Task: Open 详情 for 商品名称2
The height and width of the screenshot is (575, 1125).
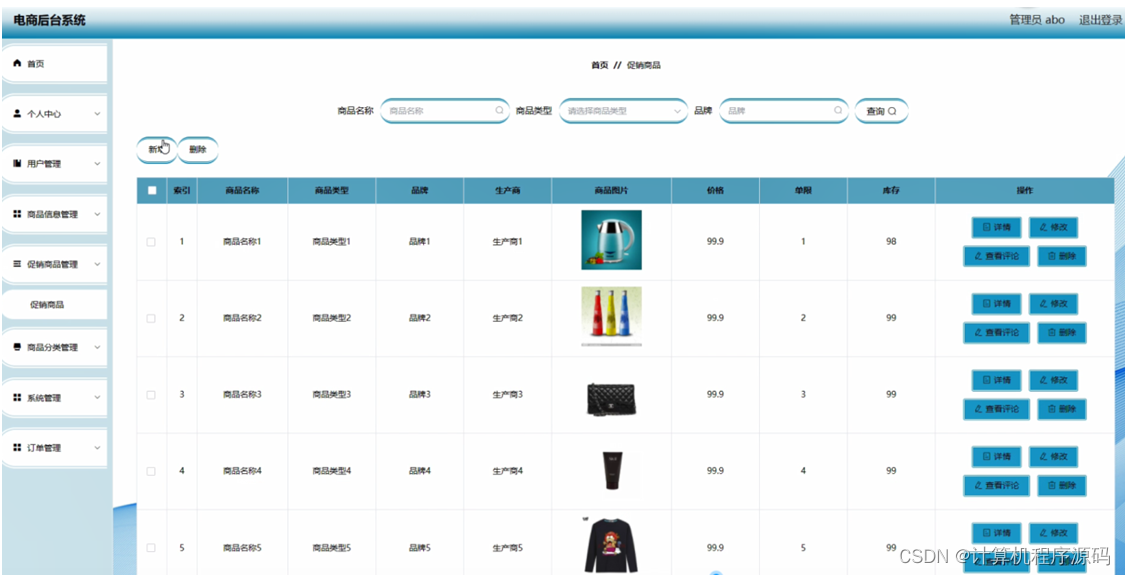Action: [x=997, y=304]
